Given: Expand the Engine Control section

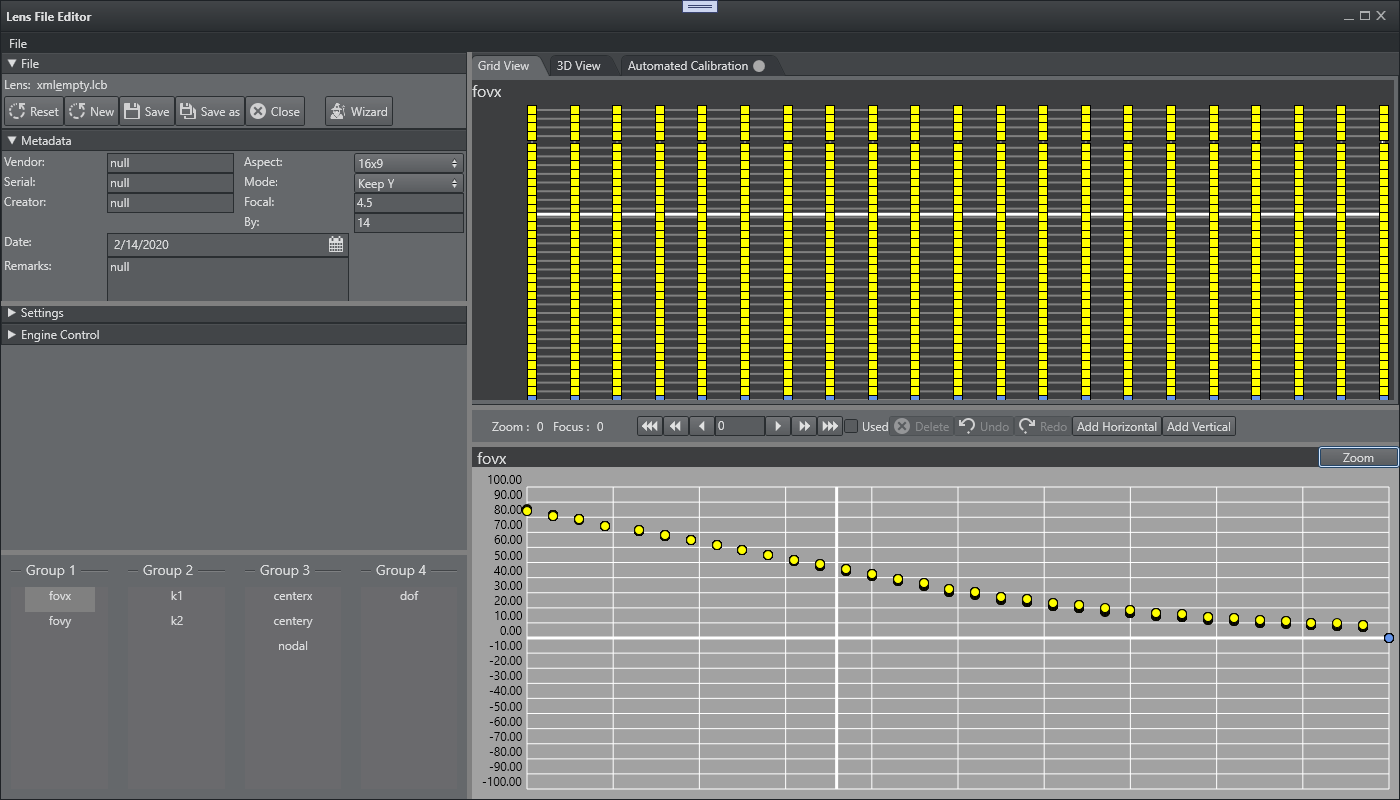Looking at the screenshot, I should (x=59, y=335).
